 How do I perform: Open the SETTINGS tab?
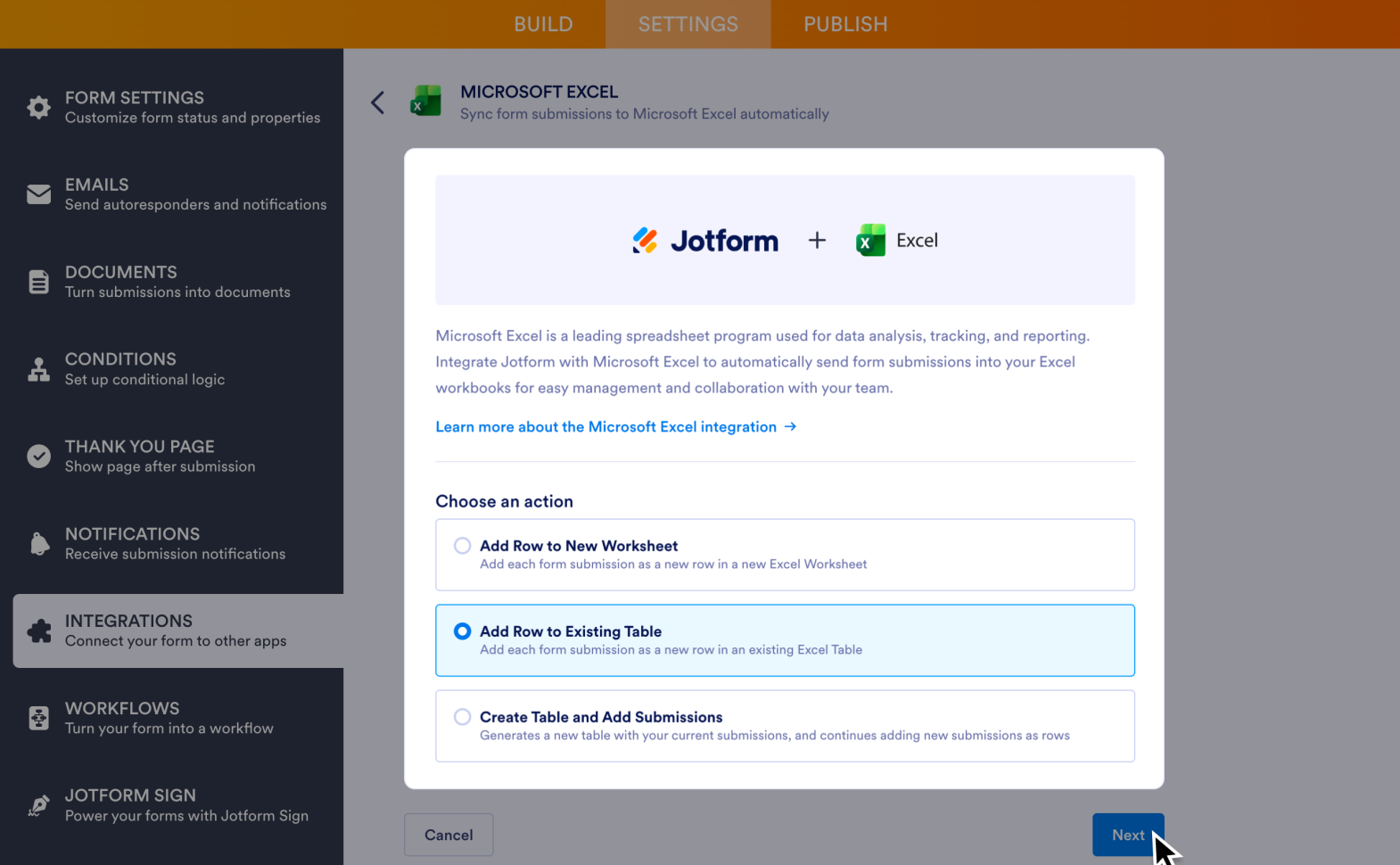pyautogui.click(x=688, y=24)
